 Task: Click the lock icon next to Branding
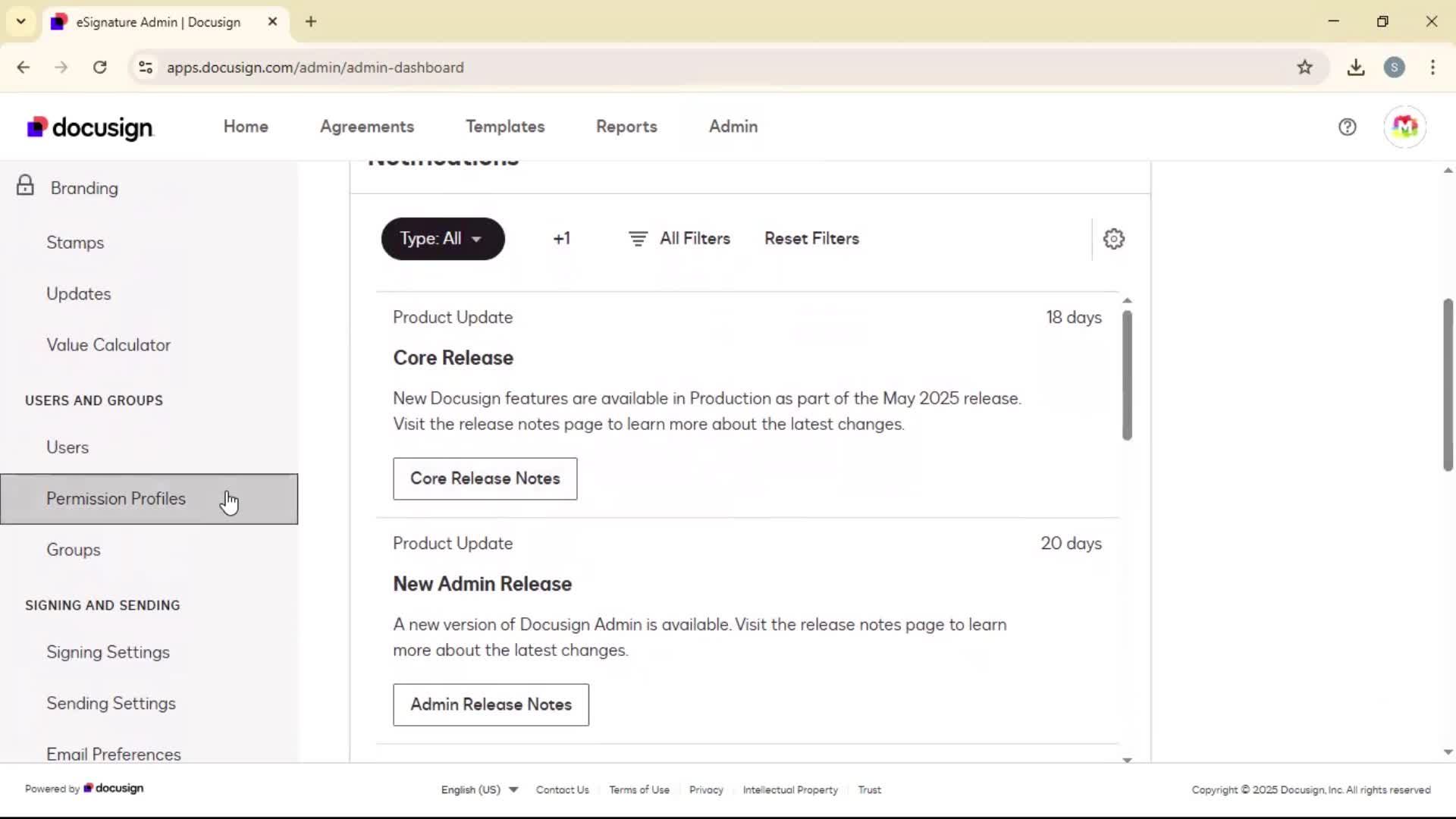[x=25, y=185]
